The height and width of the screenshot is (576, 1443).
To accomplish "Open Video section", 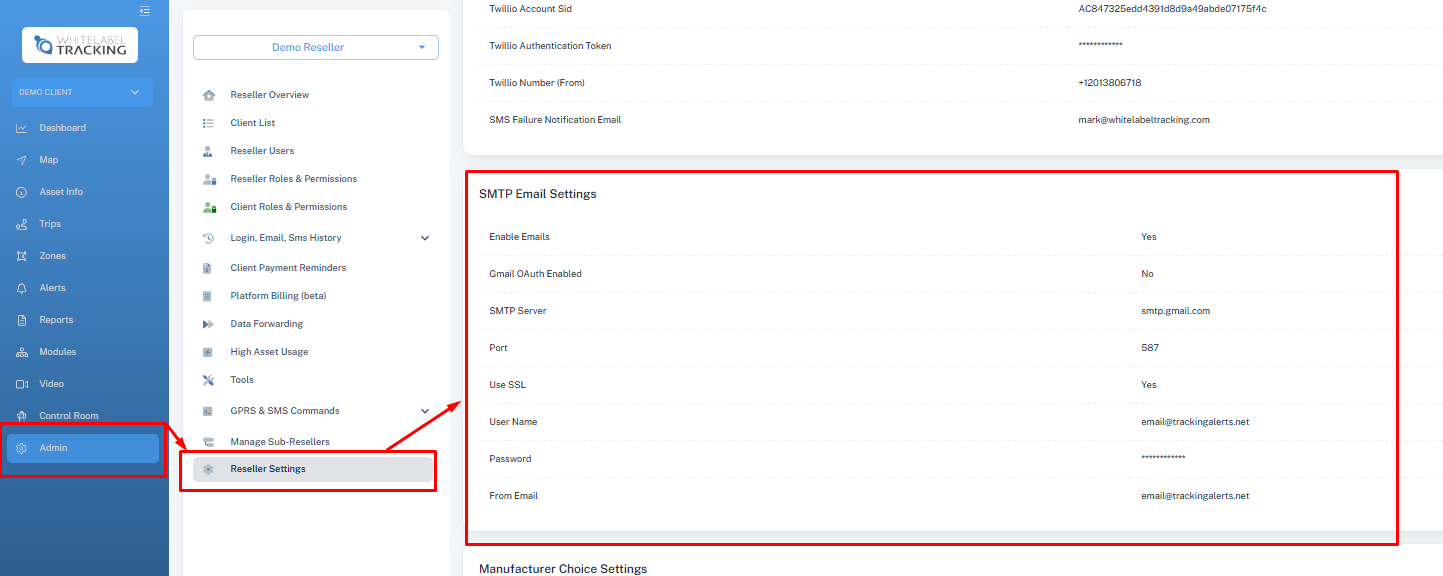I will pyautogui.click(x=52, y=384).
